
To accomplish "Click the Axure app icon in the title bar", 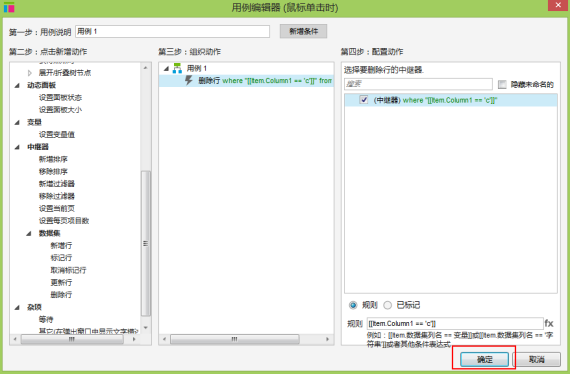I will click(9, 7).
